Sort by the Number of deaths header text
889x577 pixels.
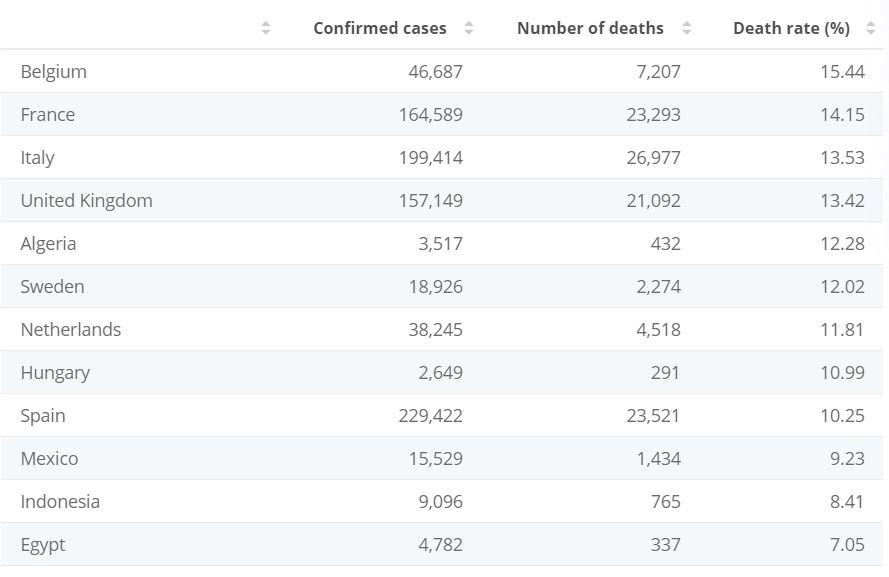589,28
